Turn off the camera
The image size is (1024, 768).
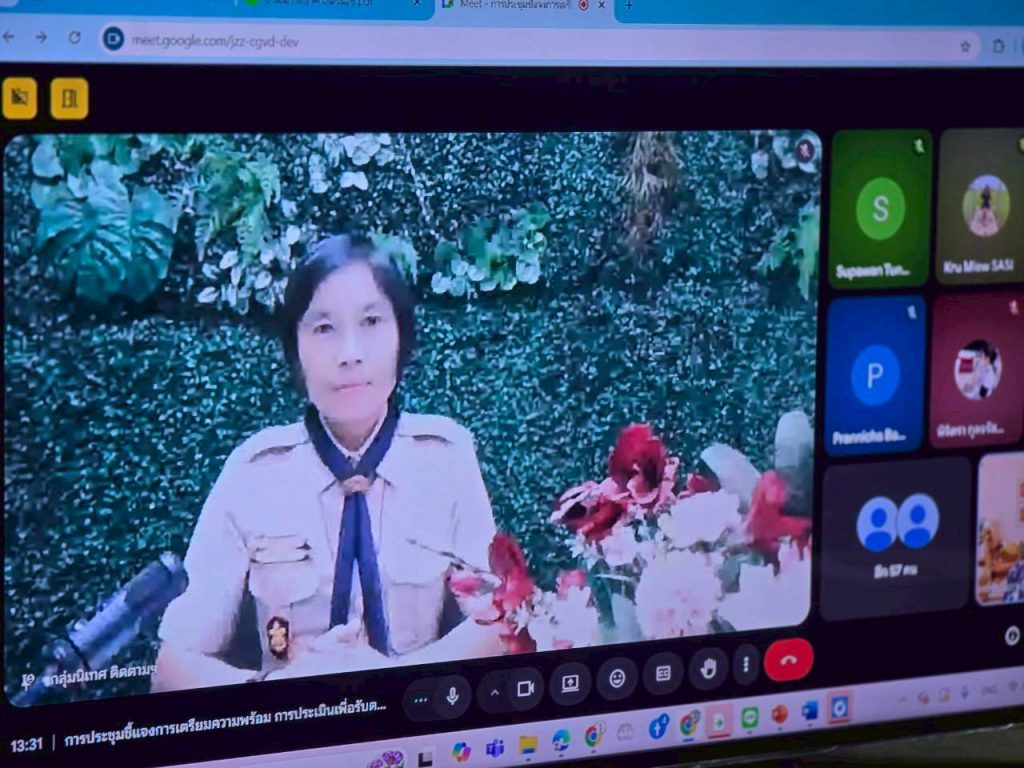coord(525,689)
